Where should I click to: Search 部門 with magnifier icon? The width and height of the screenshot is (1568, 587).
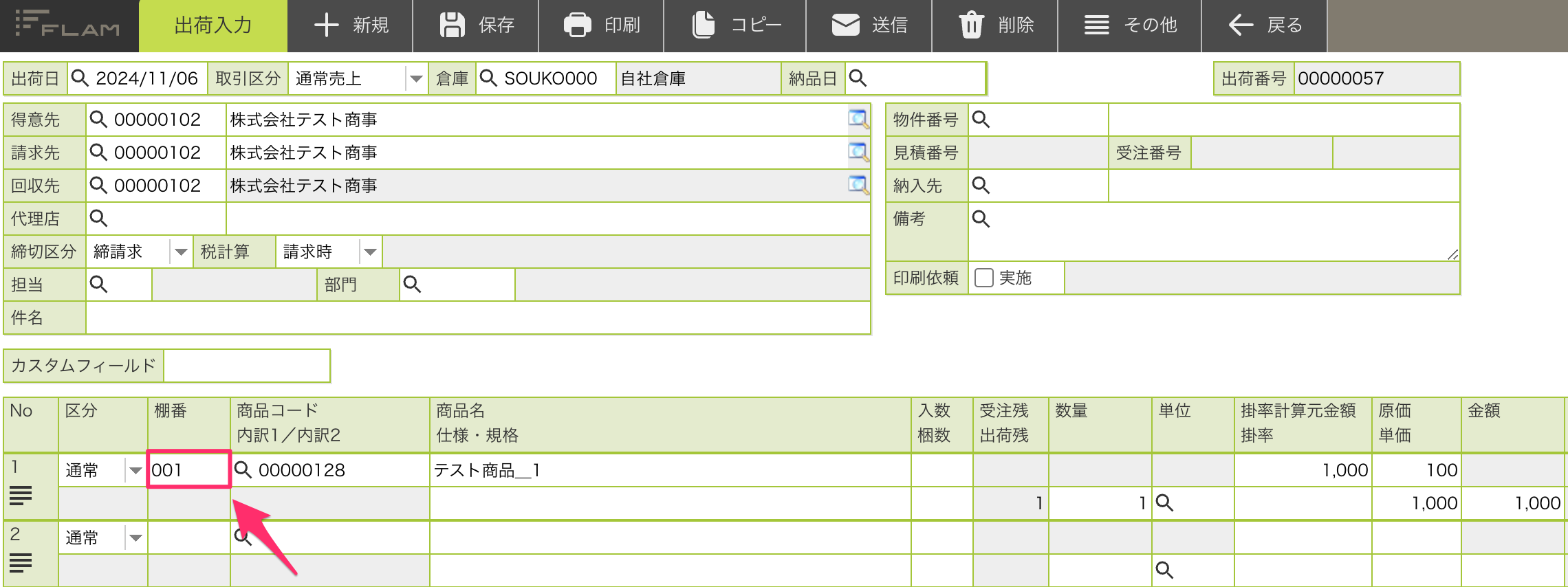(412, 285)
